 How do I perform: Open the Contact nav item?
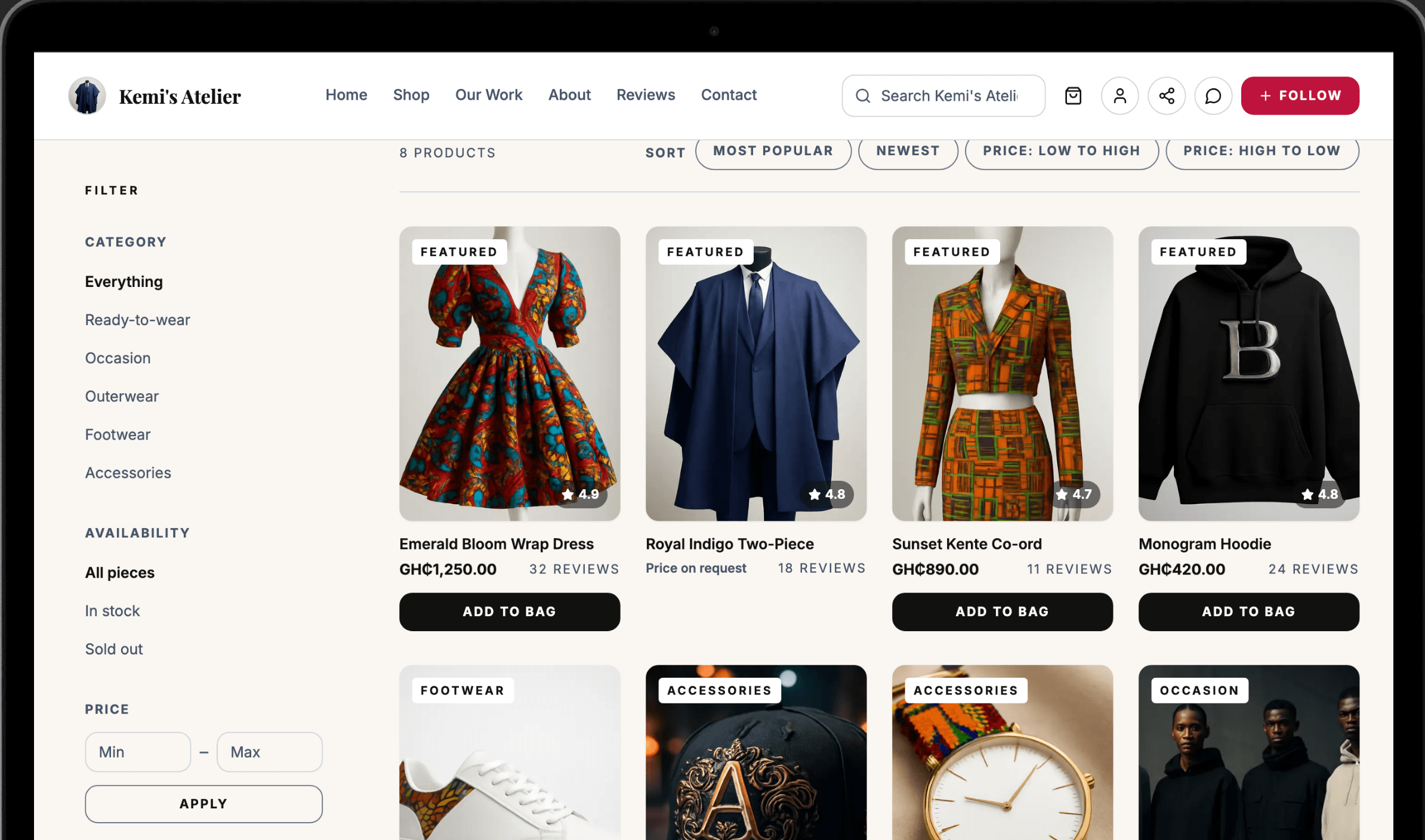(x=729, y=95)
